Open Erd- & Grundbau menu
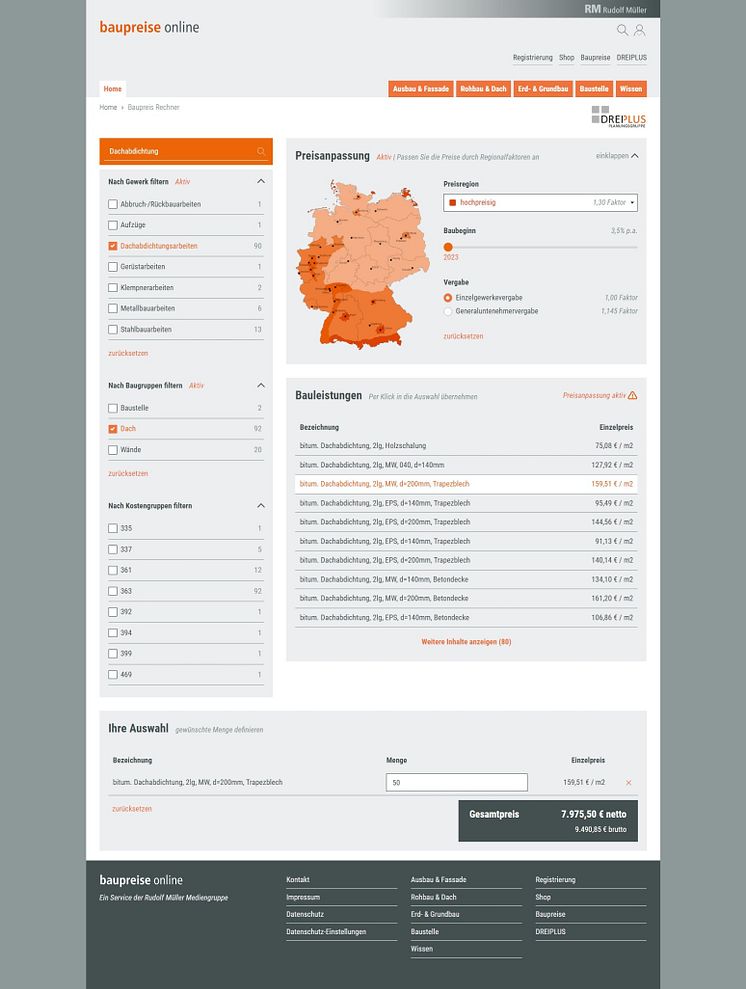746x989 pixels. coord(543,89)
